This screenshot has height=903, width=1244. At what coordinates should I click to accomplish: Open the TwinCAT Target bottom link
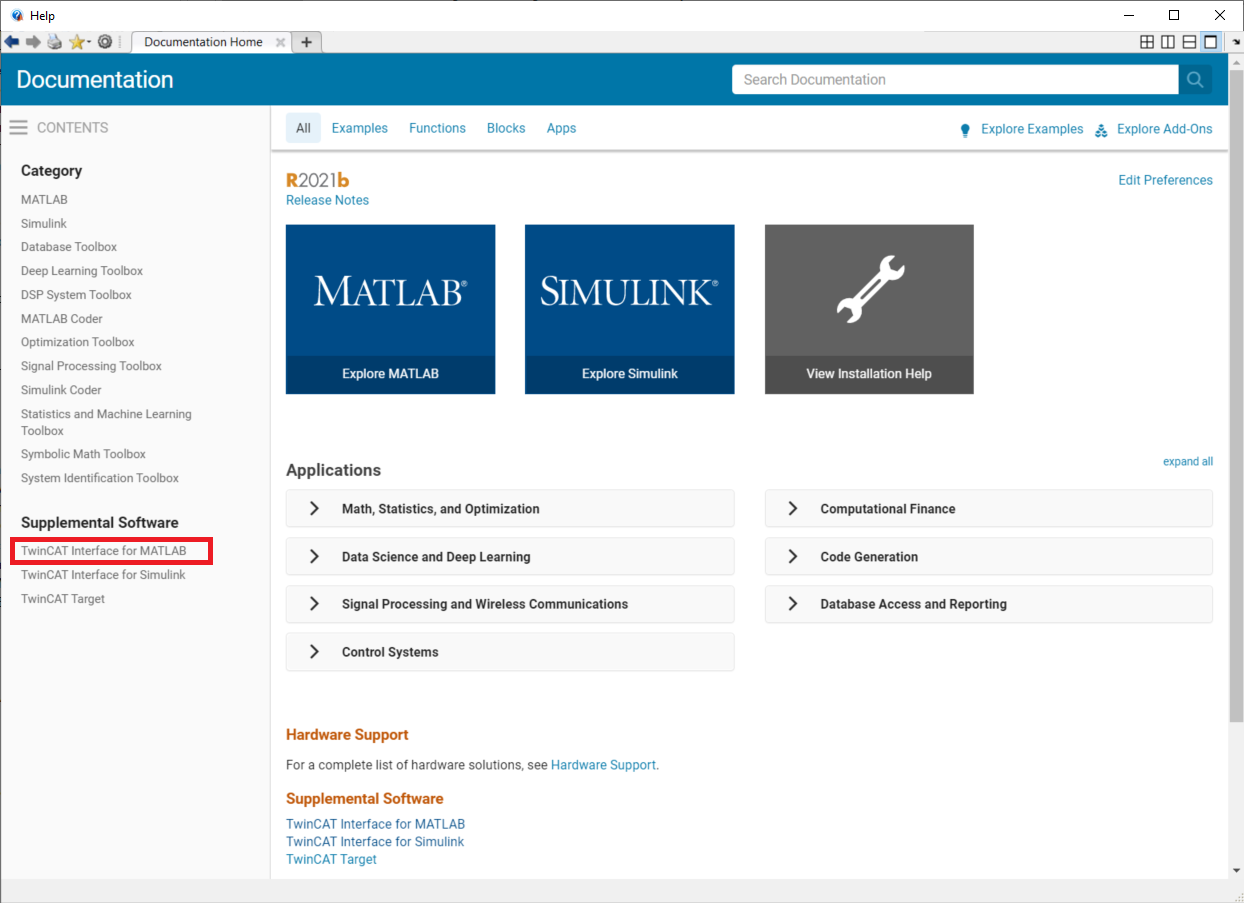pyautogui.click(x=331, y=859)
